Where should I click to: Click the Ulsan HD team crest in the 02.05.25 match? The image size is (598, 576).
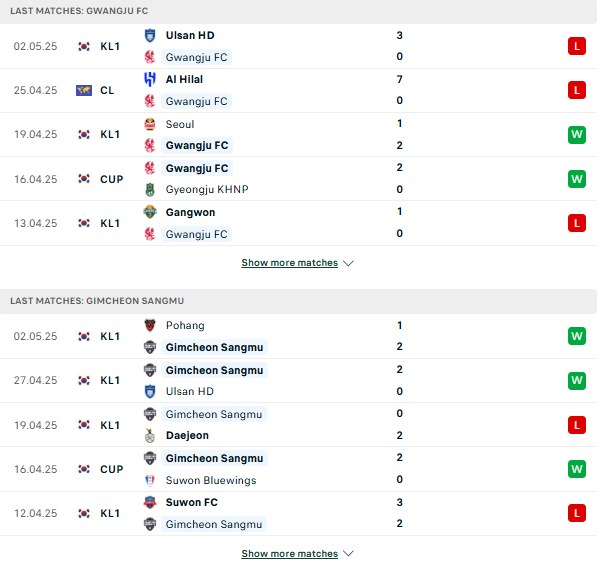coord(150,35)
